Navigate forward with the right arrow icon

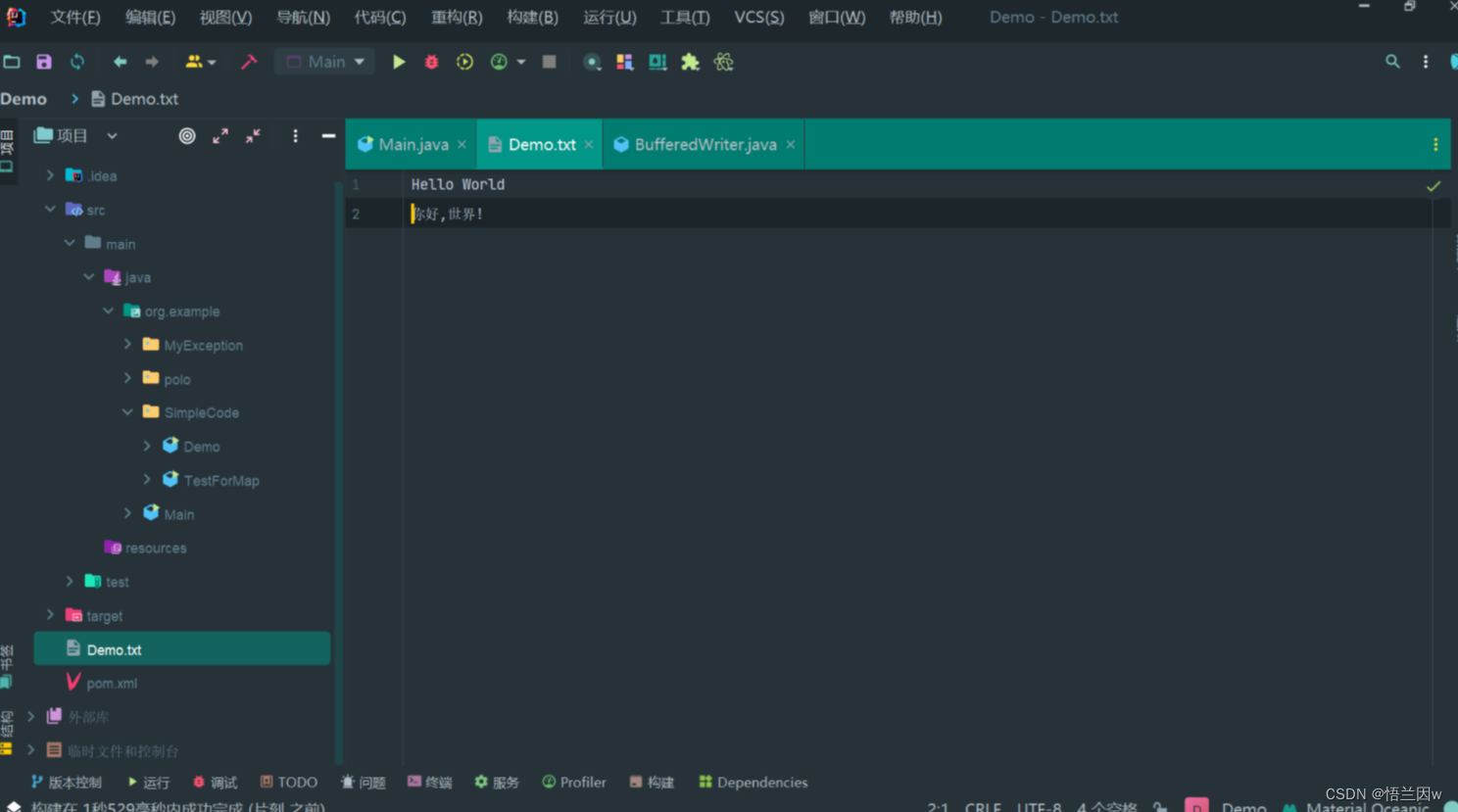152,62
